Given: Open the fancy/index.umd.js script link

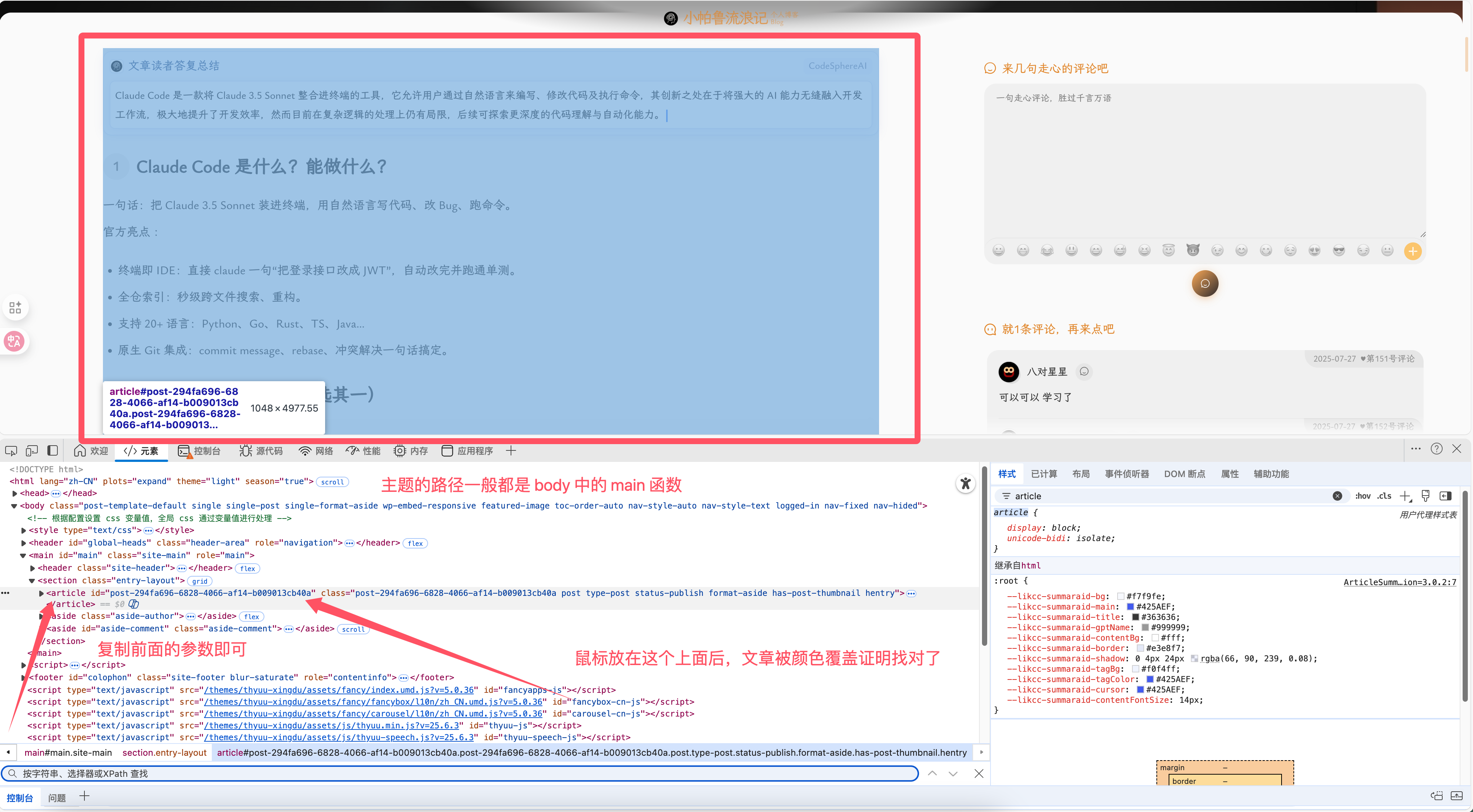Looking at the screenshot, I should click(x=339, y=690).
